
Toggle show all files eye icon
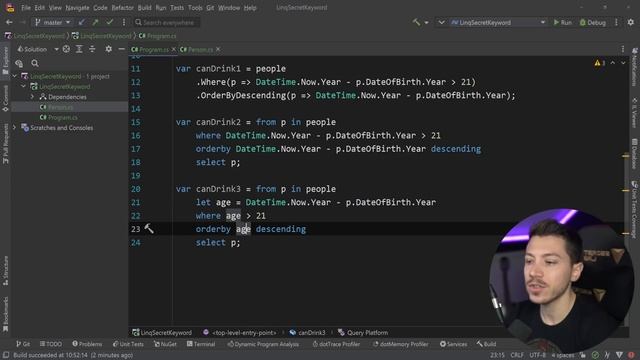point(19,63)
